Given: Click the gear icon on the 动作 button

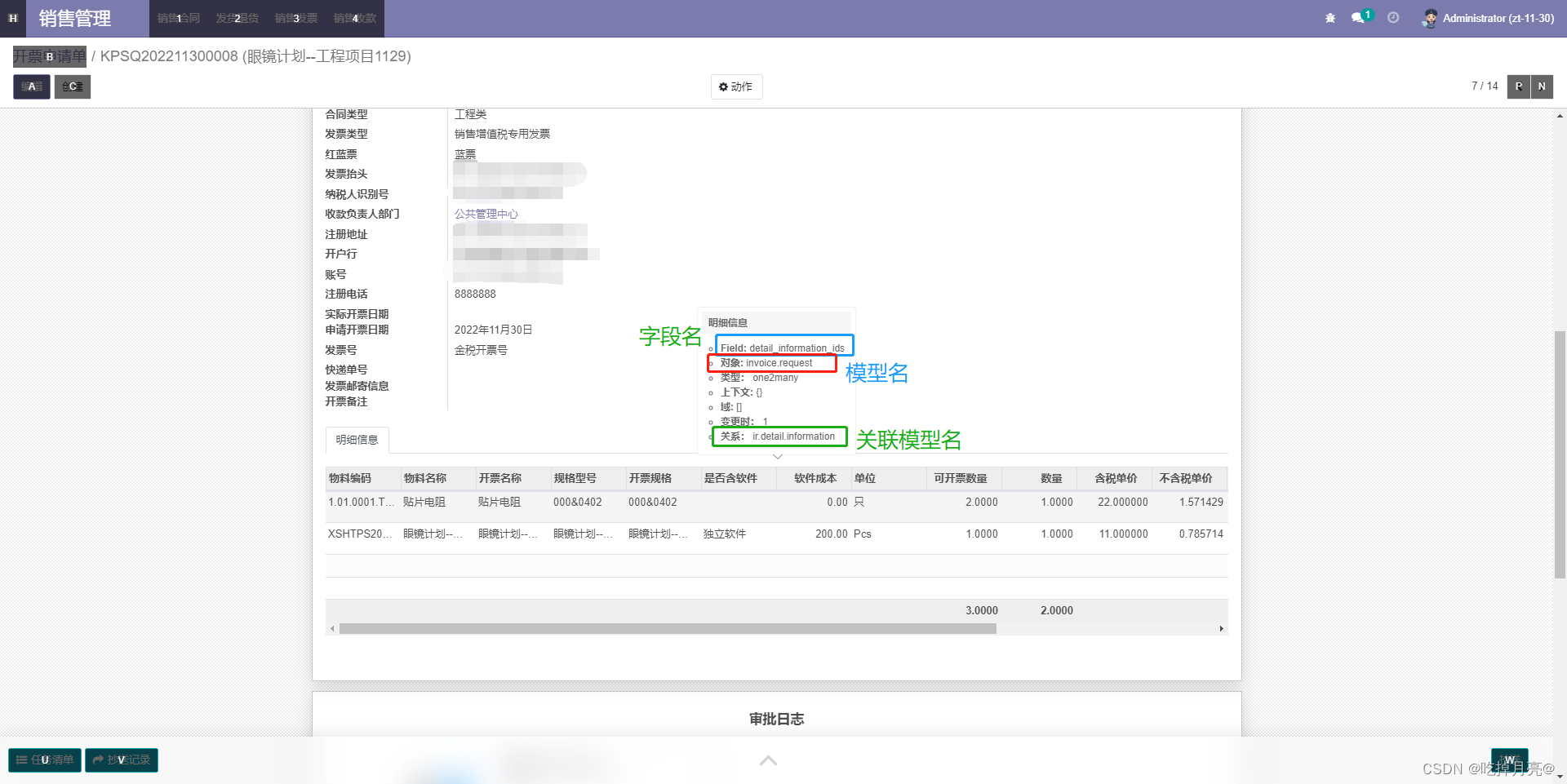Looking at the screenshot, I should pos(722,86).
